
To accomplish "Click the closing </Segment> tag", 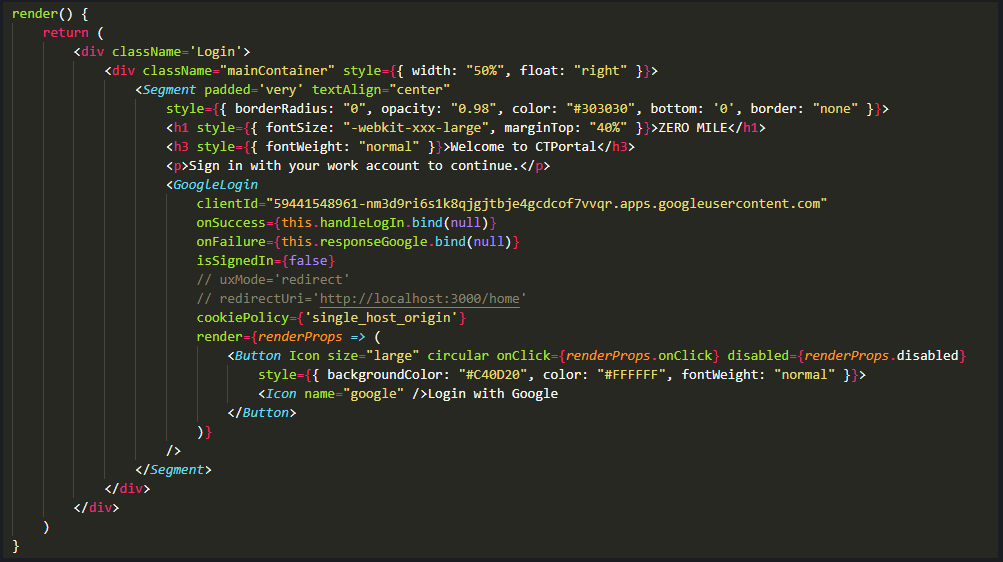I will (x=173, y=470).
